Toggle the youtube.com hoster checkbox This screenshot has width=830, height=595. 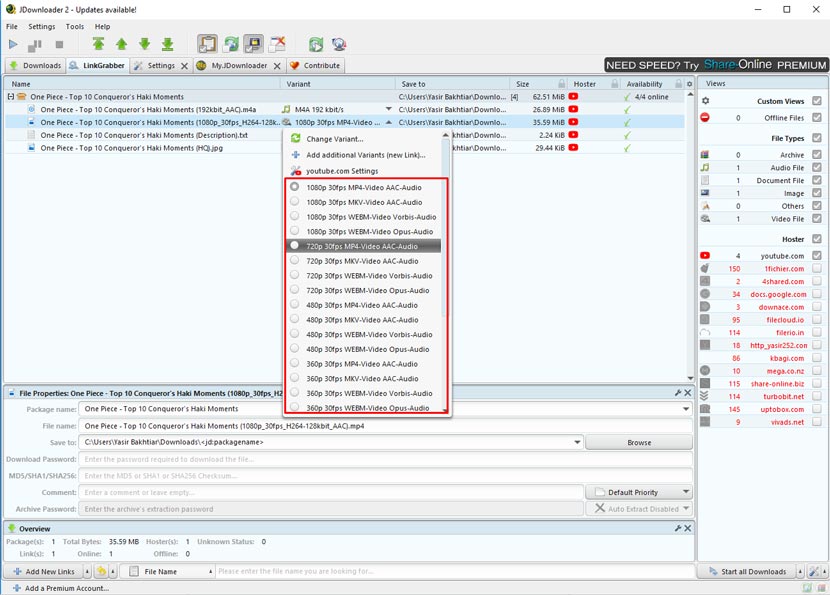pos(817,256)
